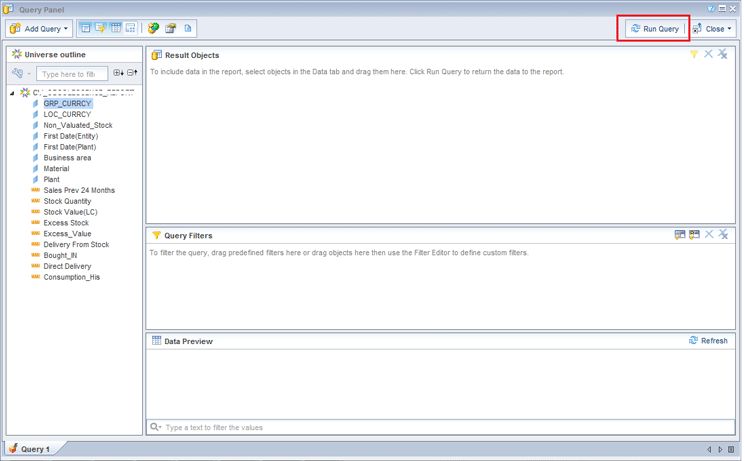
Task: Click Remove icon in Query Filters
Action: click(709, 234)
